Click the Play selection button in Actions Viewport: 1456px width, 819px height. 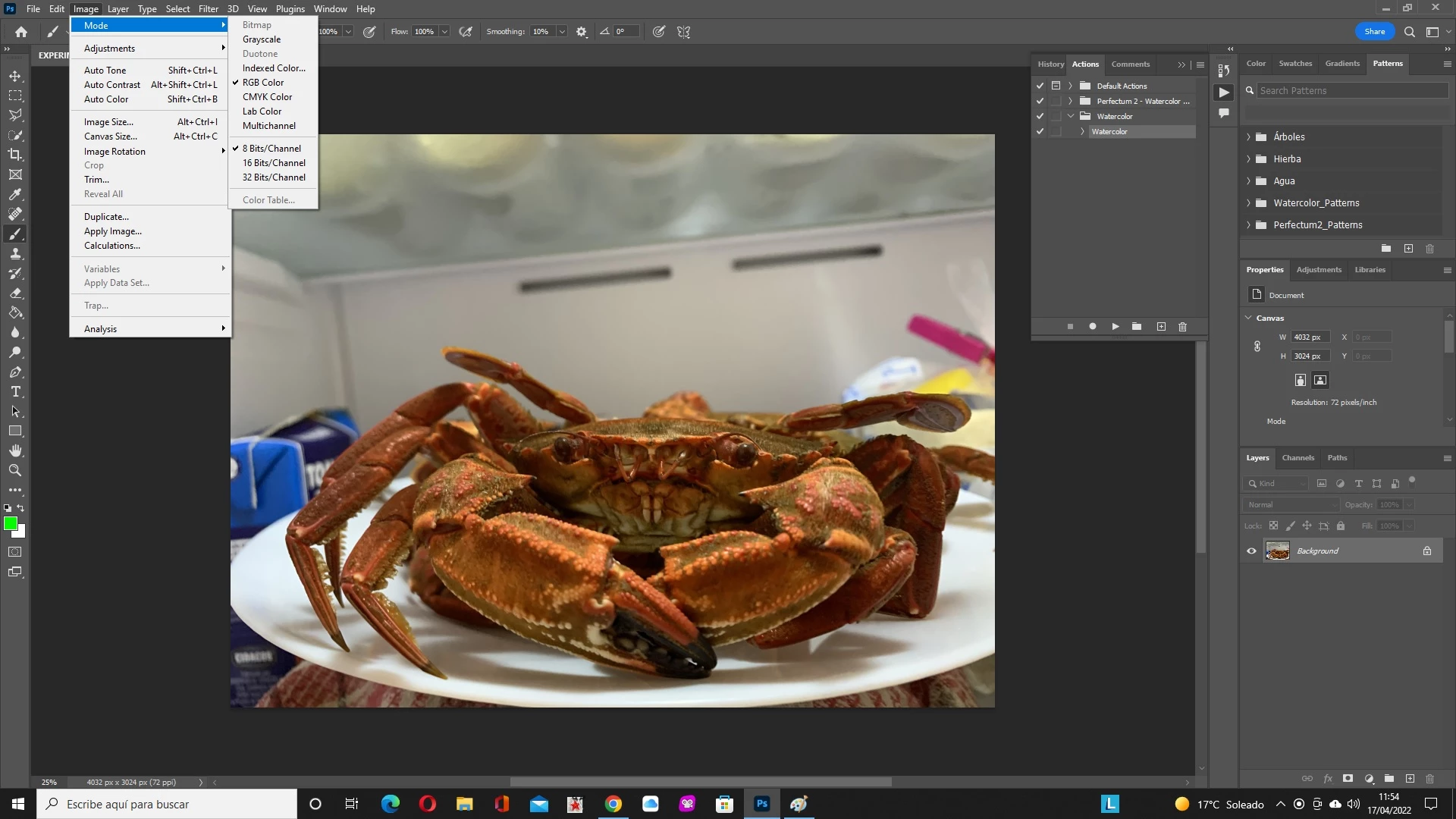(x=1116, y=327)
